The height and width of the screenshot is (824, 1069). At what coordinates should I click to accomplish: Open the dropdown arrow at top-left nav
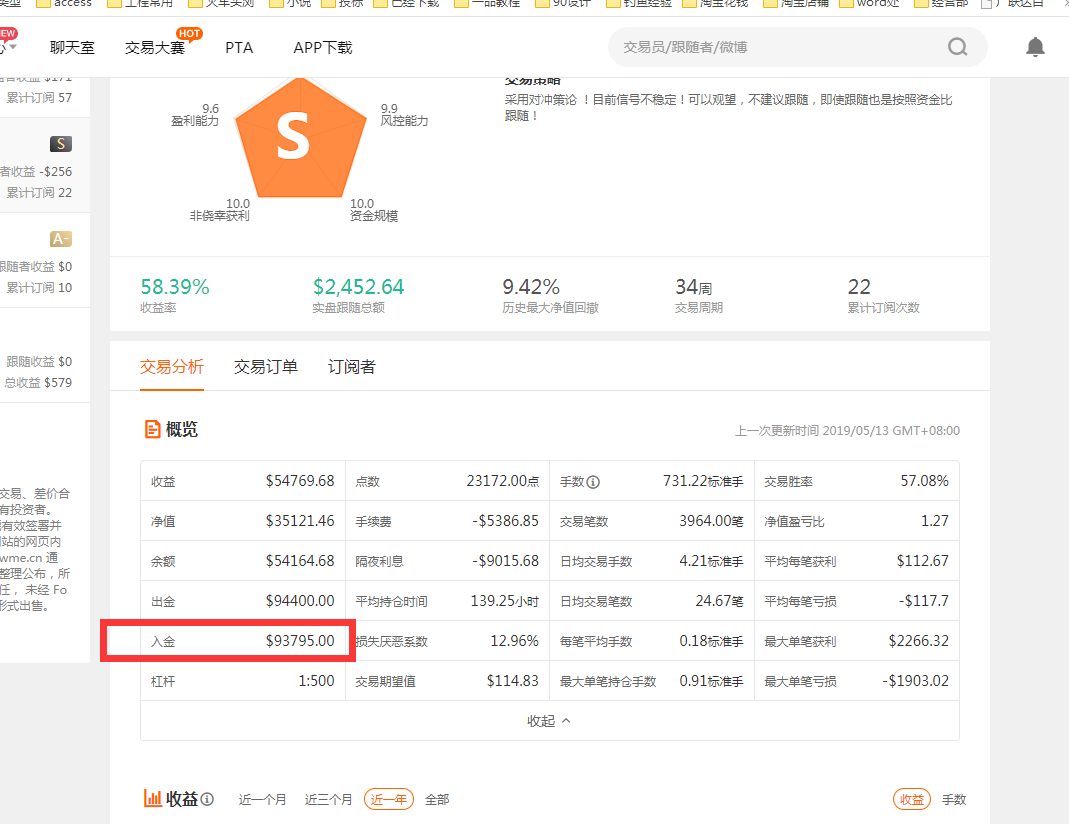pos(12,47)
